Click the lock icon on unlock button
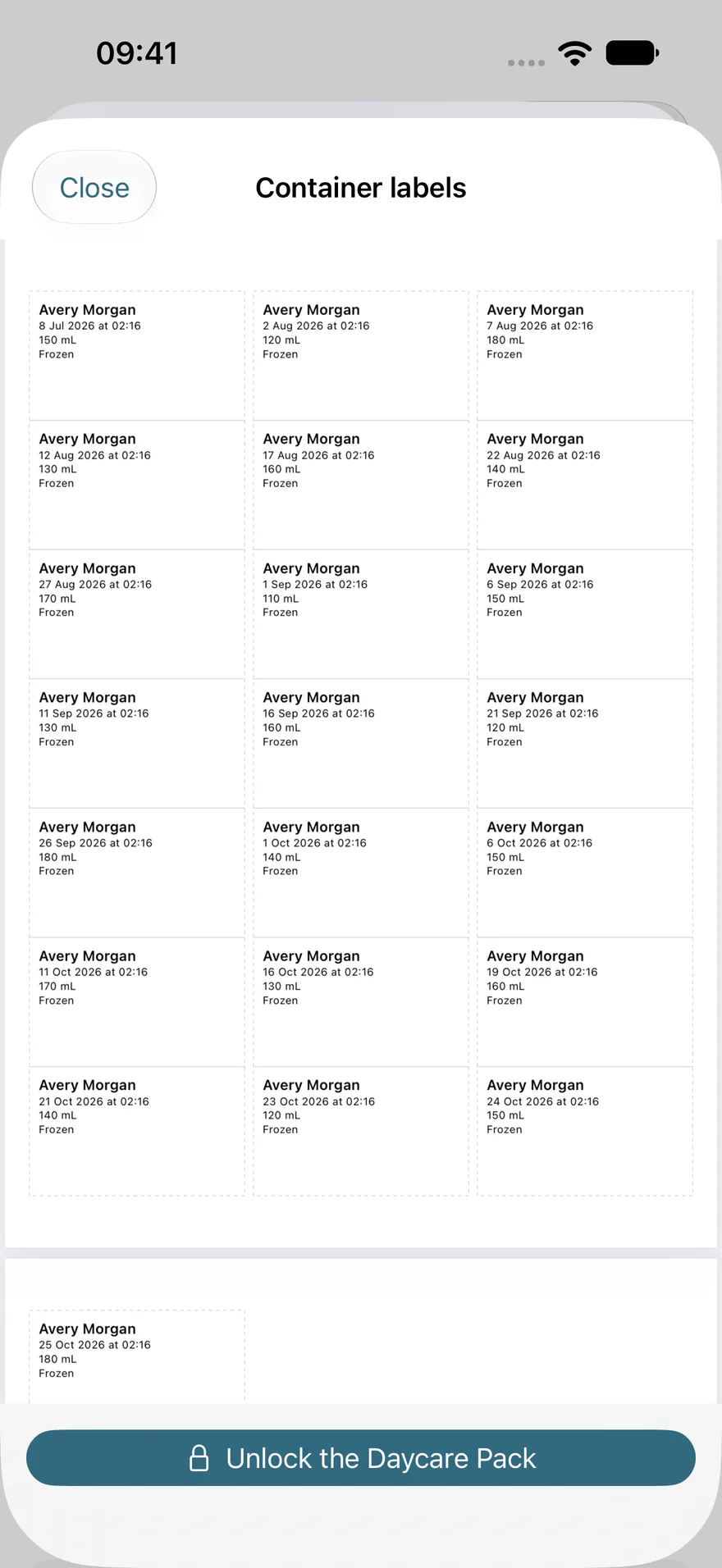This screenshot has width=722, height=1568. coord(199,1458)
